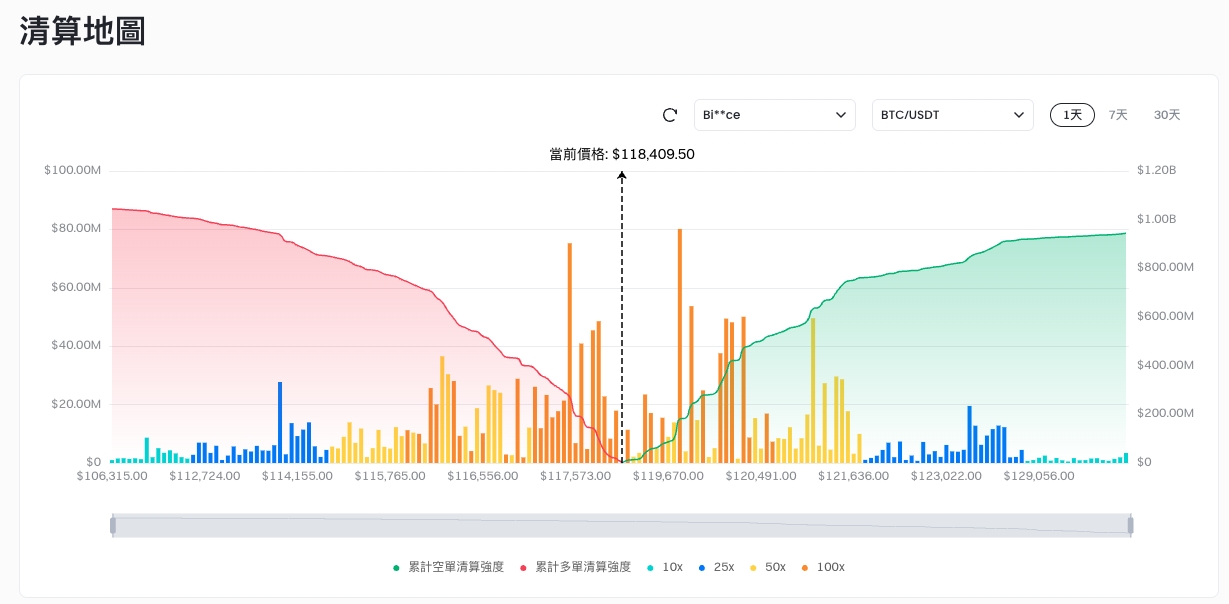Click the right handle of the range slider
The width and height of the screenshot is (1229, 604).
click(1130, 525)
